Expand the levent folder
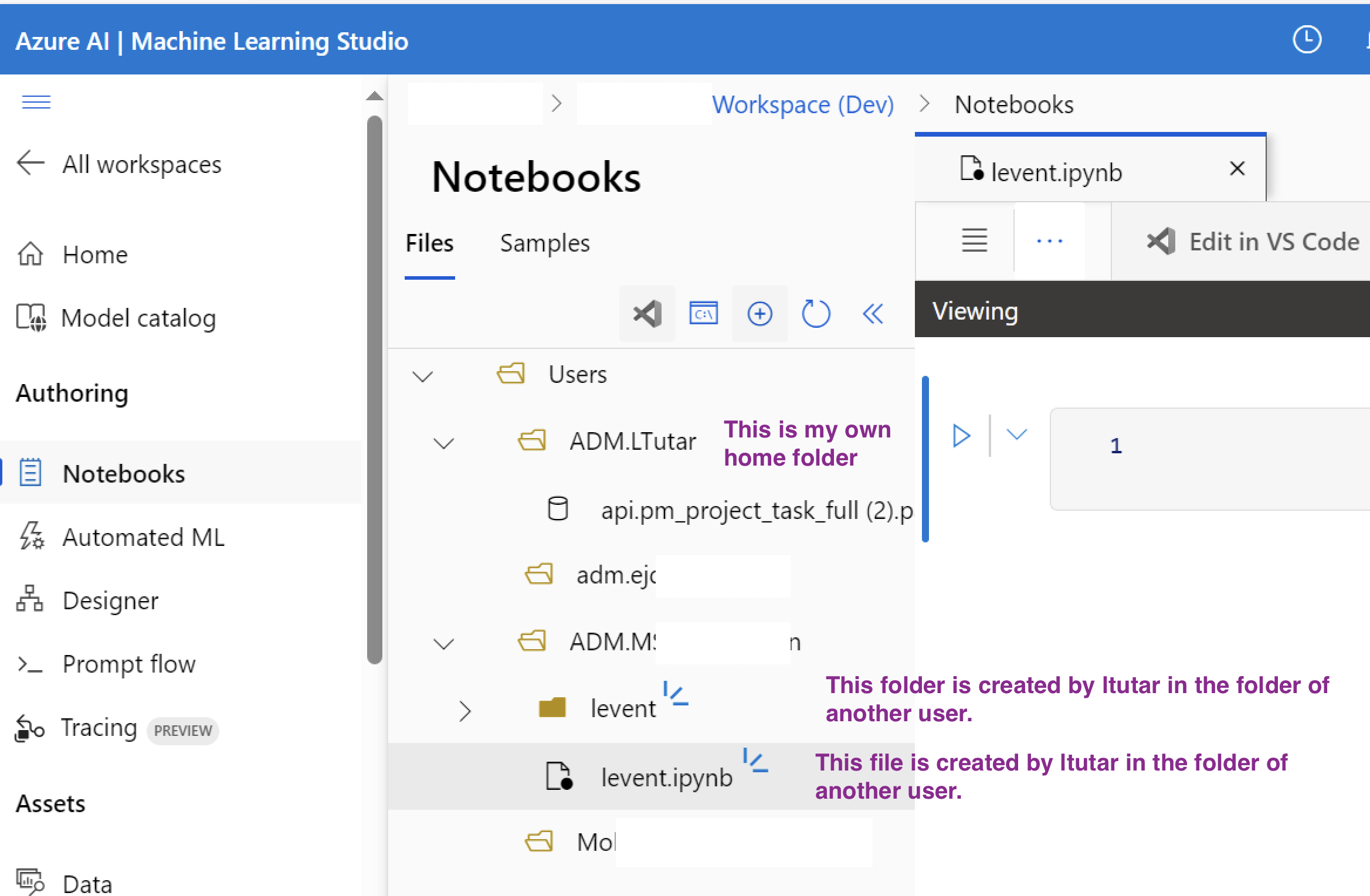 465,711
